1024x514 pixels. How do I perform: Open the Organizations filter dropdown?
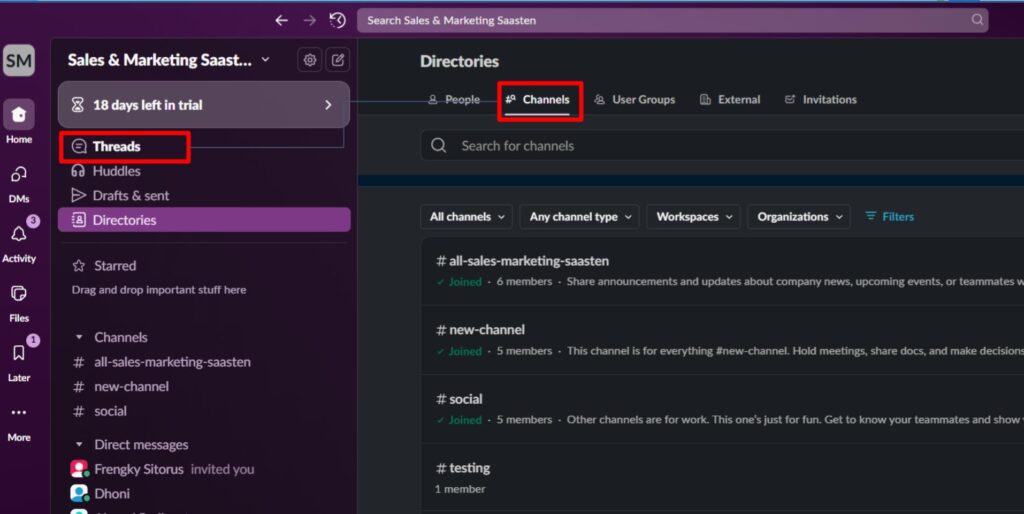pos(799,217)
